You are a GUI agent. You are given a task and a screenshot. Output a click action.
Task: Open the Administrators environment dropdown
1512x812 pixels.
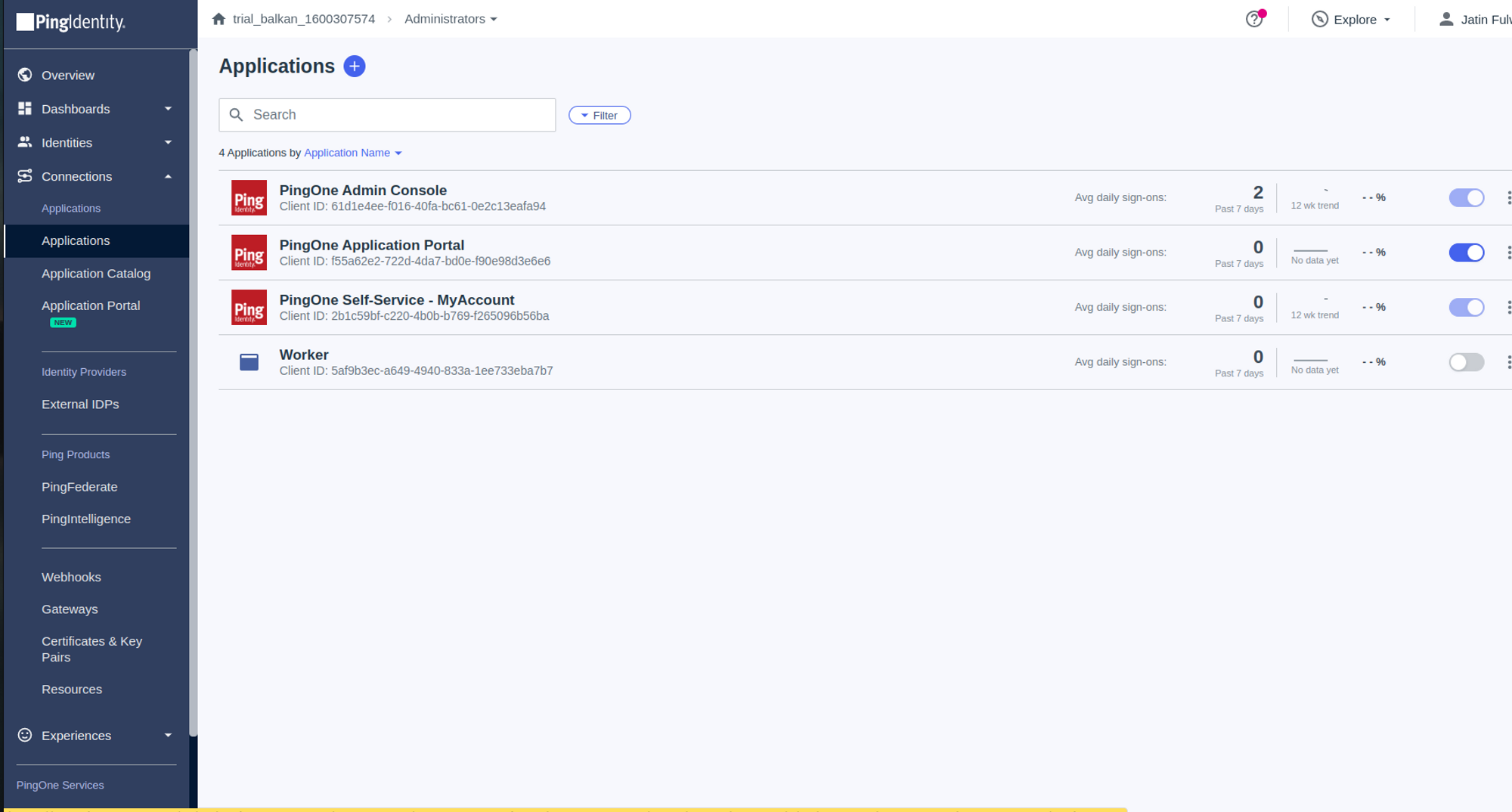pos(451,19)
